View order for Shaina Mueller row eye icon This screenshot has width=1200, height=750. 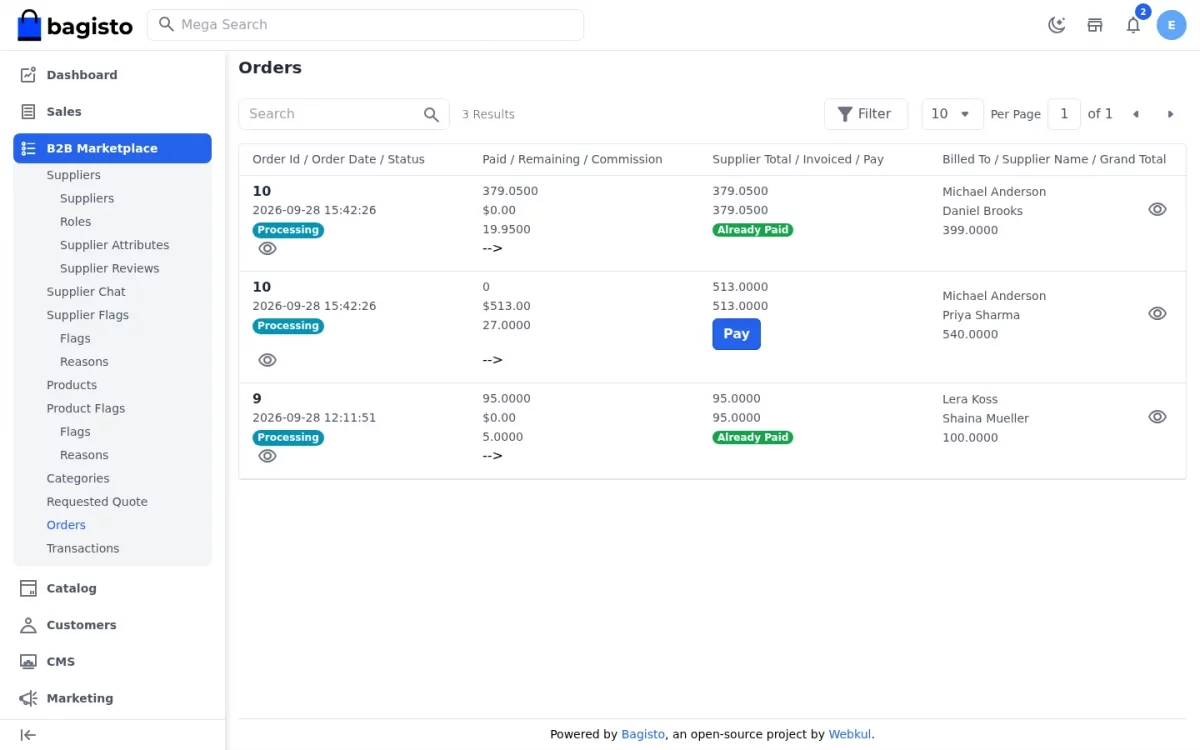1157,417
